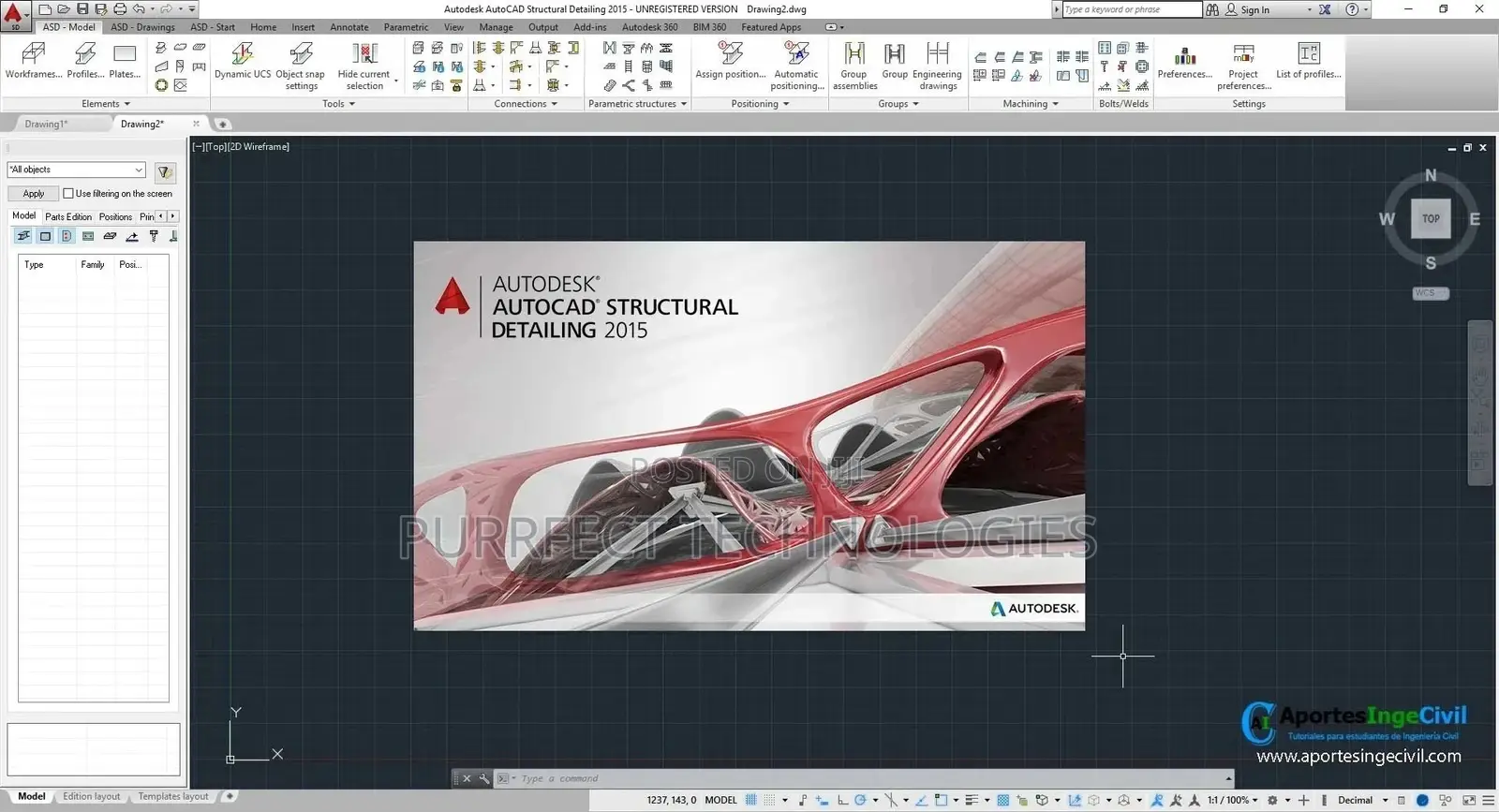This screenshot has width=1499, height=812.
Task: Open the Workframes tool
Action: 34,61
